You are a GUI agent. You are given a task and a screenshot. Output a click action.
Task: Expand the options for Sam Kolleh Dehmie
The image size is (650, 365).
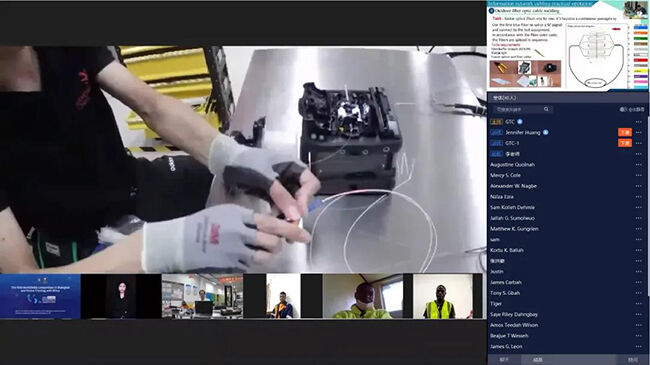(638, 207)
